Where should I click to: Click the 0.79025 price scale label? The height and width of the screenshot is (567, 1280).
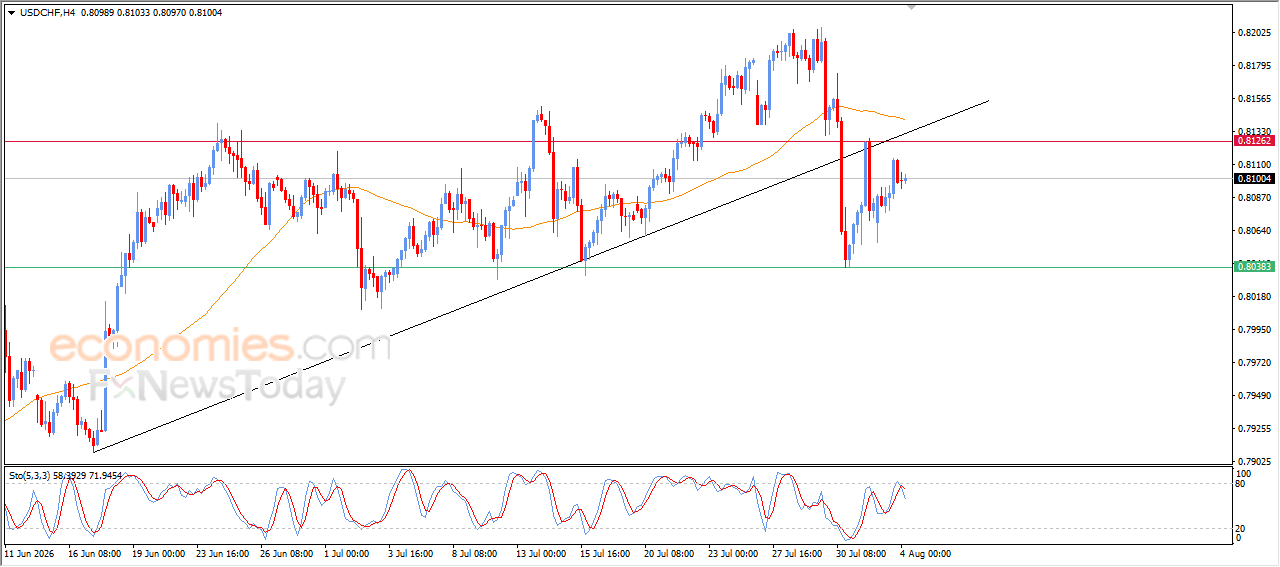(x=1253, y=462)
